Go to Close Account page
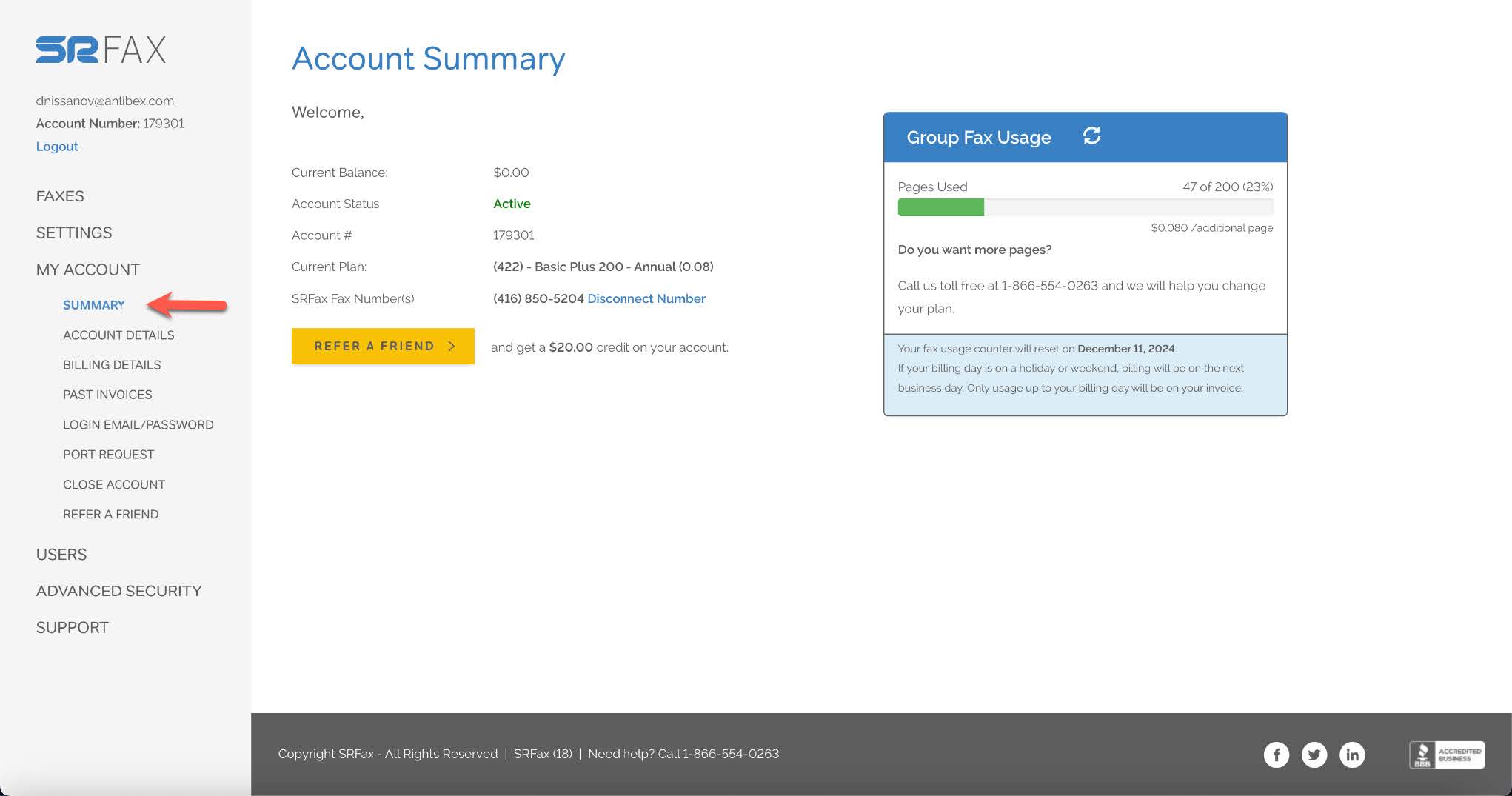 113,484
